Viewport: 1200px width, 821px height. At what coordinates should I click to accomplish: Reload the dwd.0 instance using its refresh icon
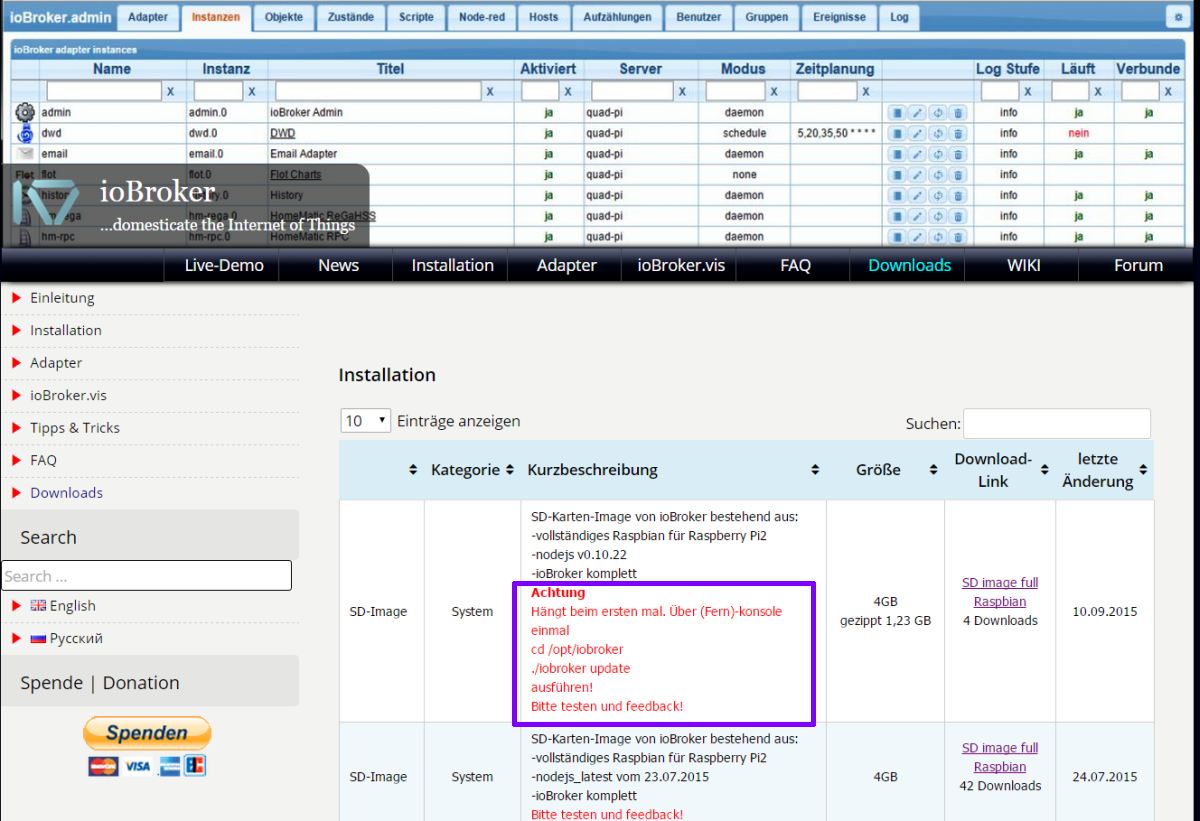click(938, 133)
